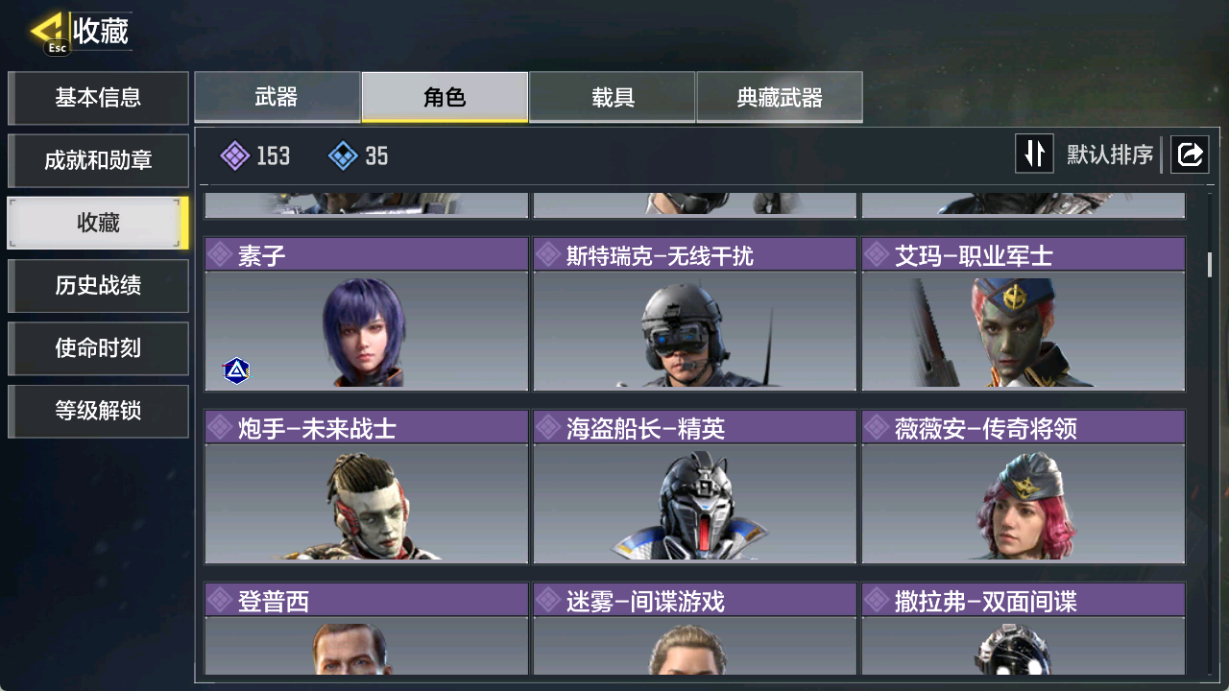Click the blue triangle badge on 素子 card
This screenshot has height=691, width=1229.
[236, 371]
